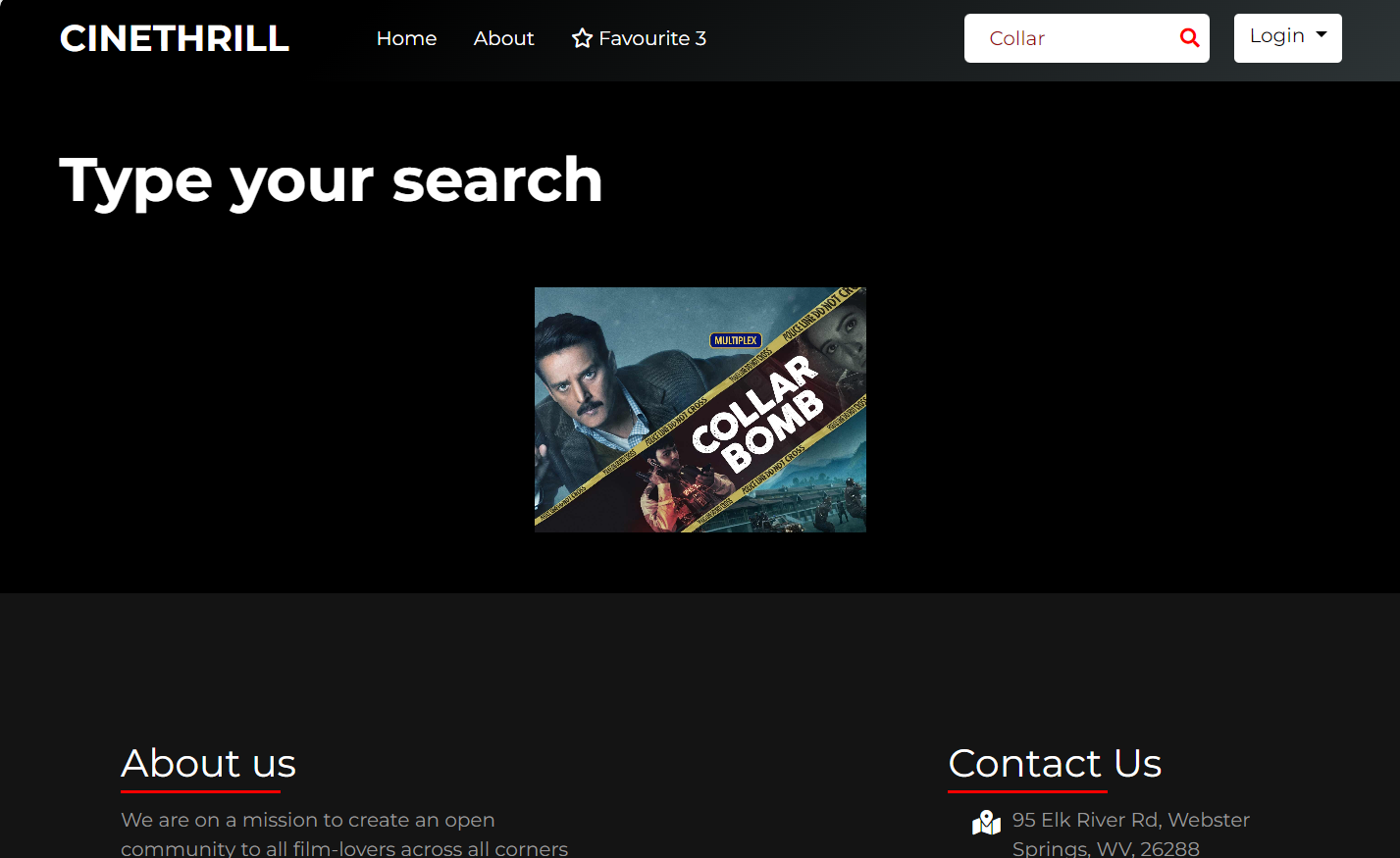
Task: Click the map marker icon near address
Action: pyautogui.click(x=986, y=822)
